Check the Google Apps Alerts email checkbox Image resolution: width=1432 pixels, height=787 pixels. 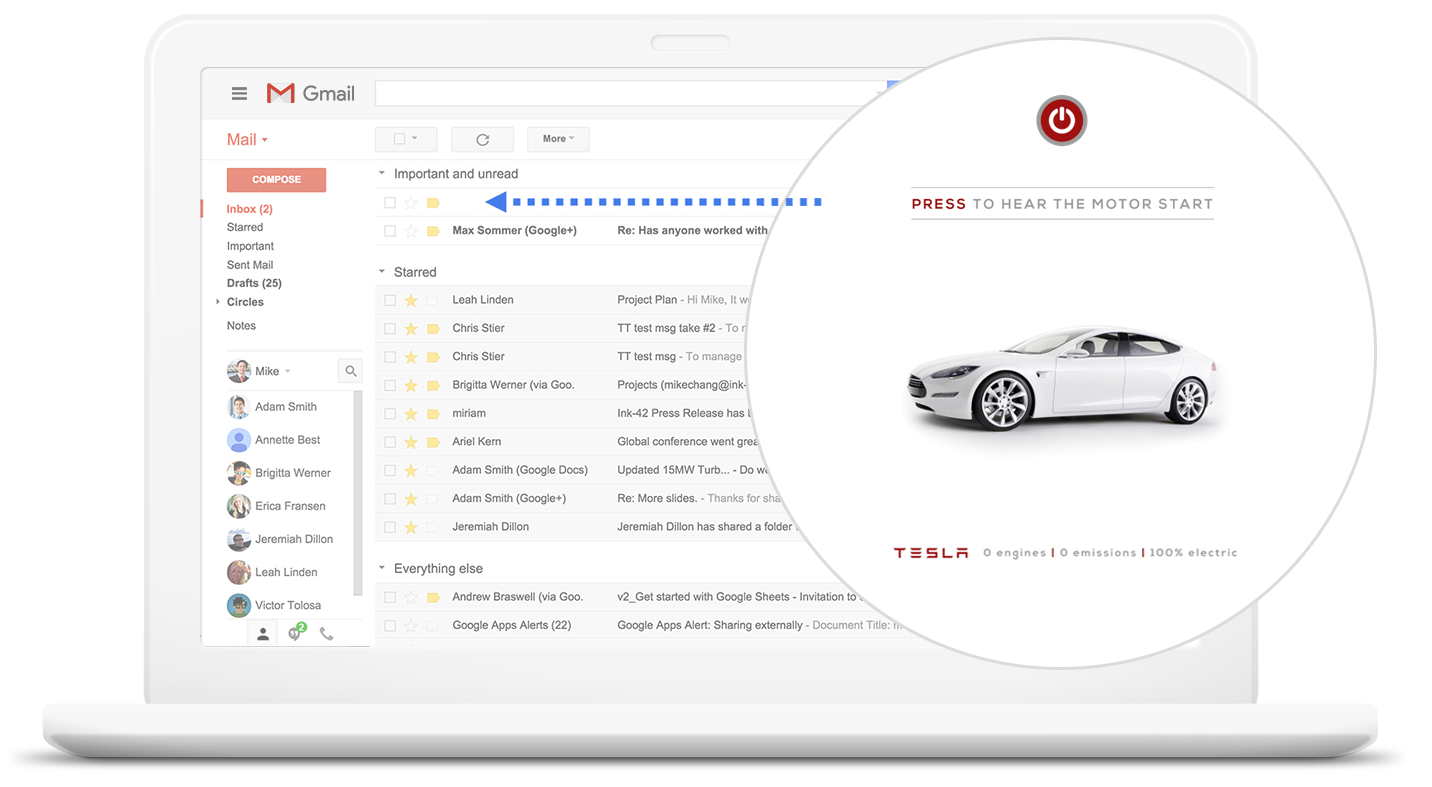[x=390, y=625]
